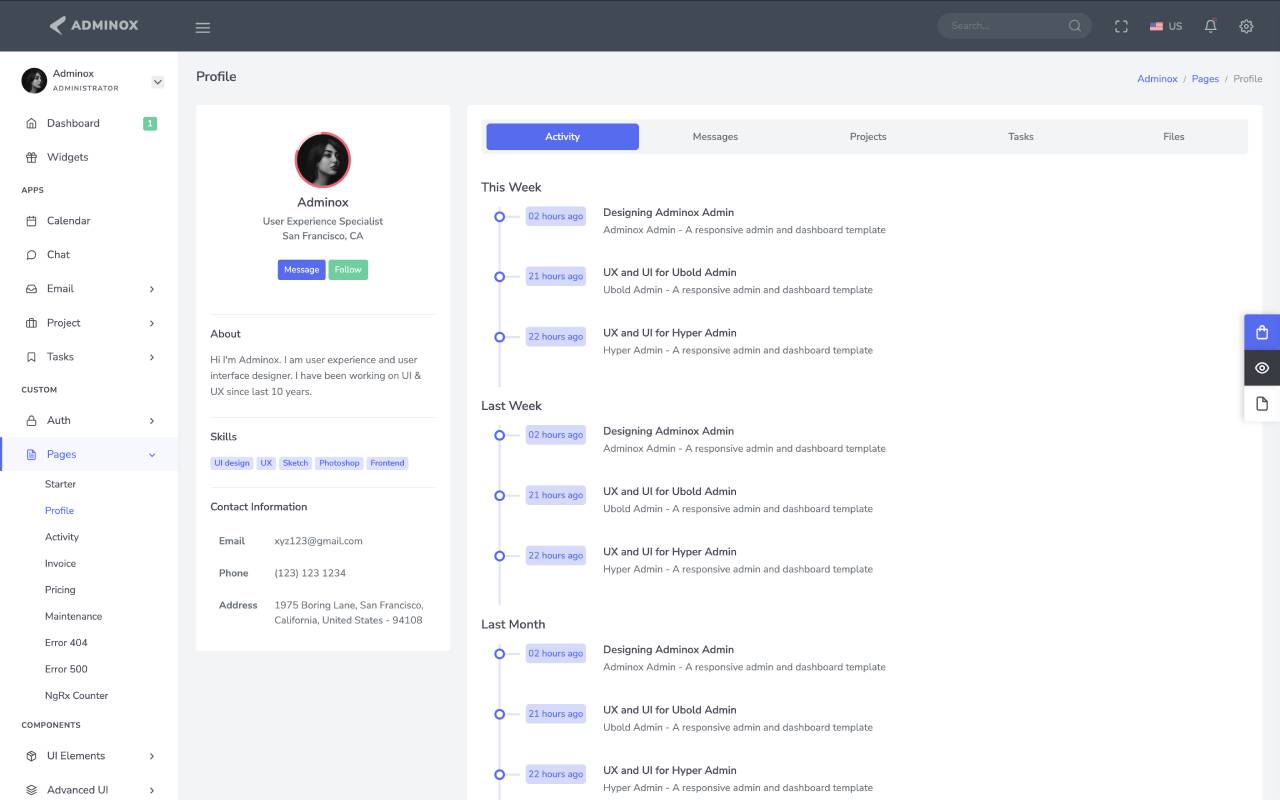Click the Dashboard home icon

click(31, 124)
